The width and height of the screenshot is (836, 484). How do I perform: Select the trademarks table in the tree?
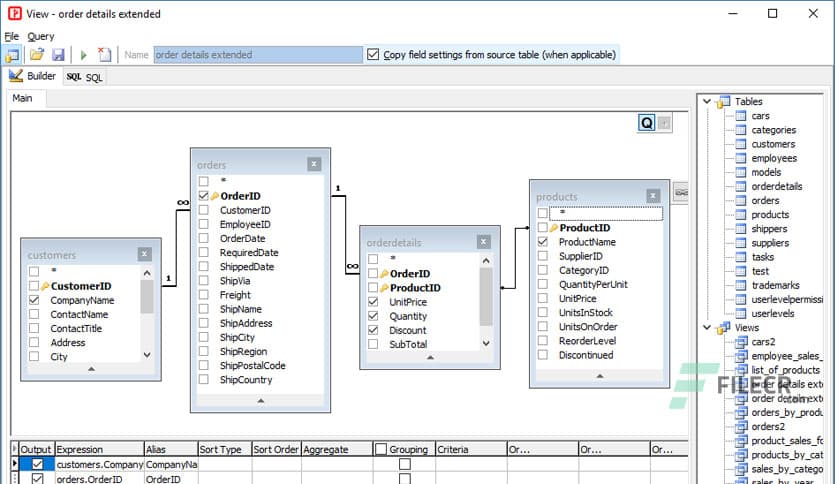click(x=775, y=285)
